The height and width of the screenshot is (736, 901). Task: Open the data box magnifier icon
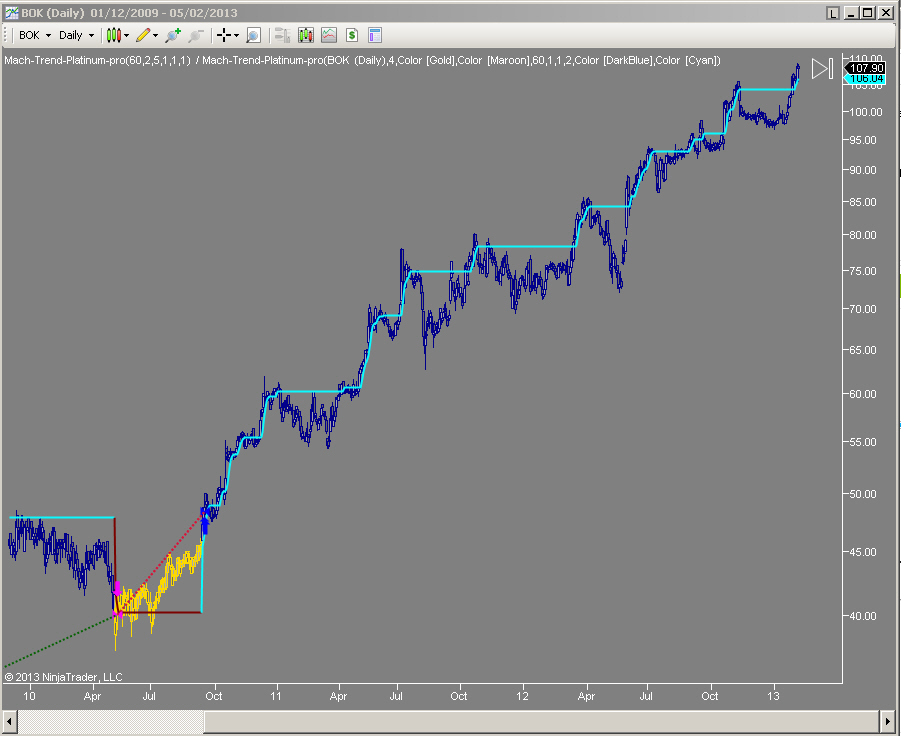click(253, 35)
